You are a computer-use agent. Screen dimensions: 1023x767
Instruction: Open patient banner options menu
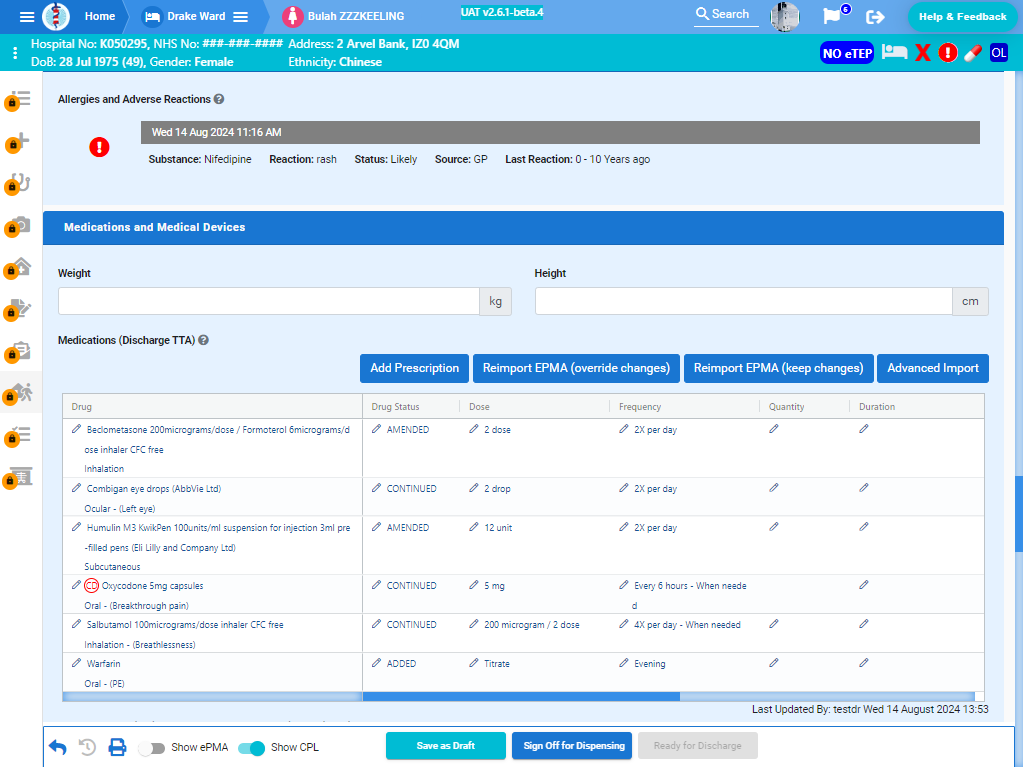15,53
